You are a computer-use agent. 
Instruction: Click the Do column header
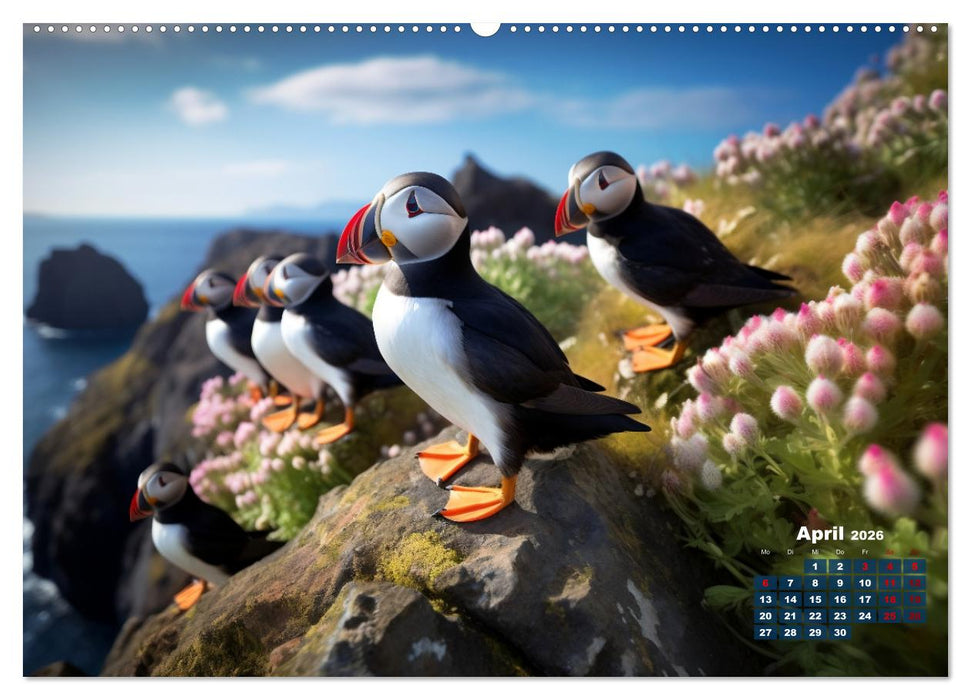click(x=840, y=552)
